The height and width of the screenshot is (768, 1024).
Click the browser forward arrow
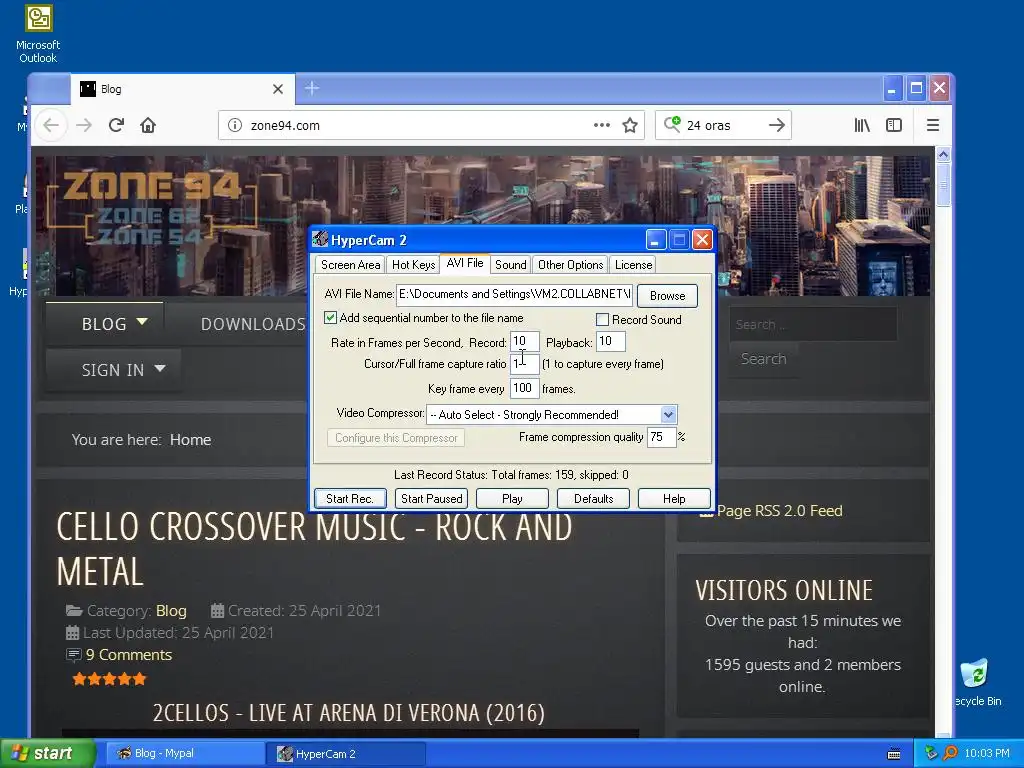84,125
